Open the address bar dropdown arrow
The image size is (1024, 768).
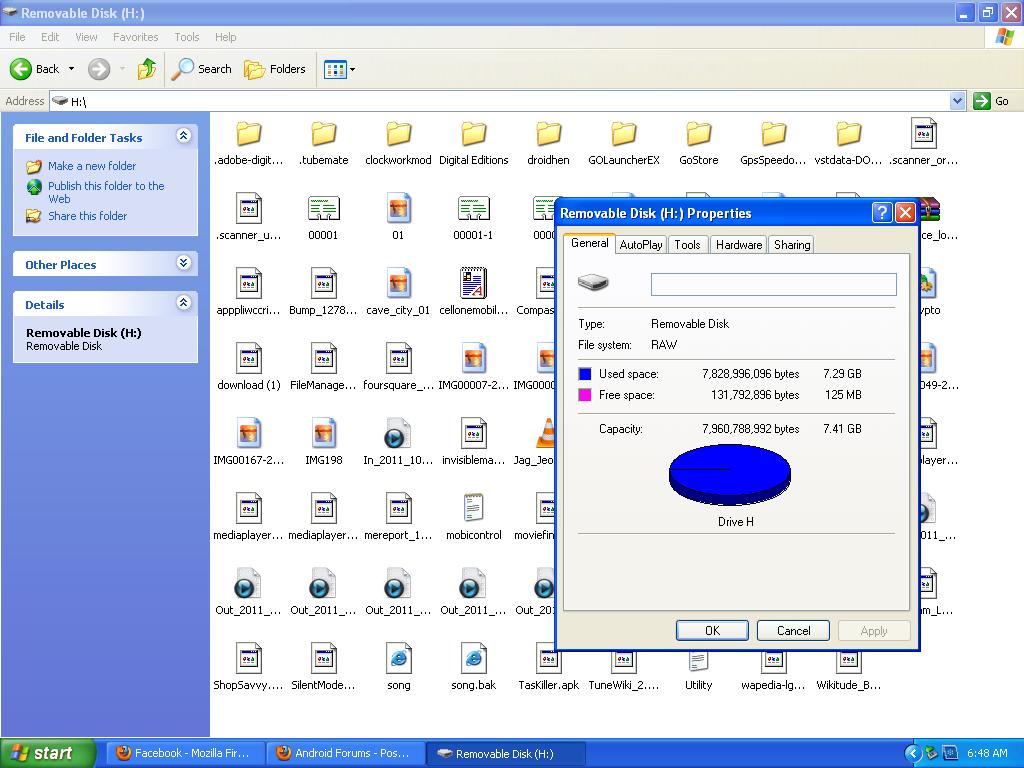click(x=957, y=101)
